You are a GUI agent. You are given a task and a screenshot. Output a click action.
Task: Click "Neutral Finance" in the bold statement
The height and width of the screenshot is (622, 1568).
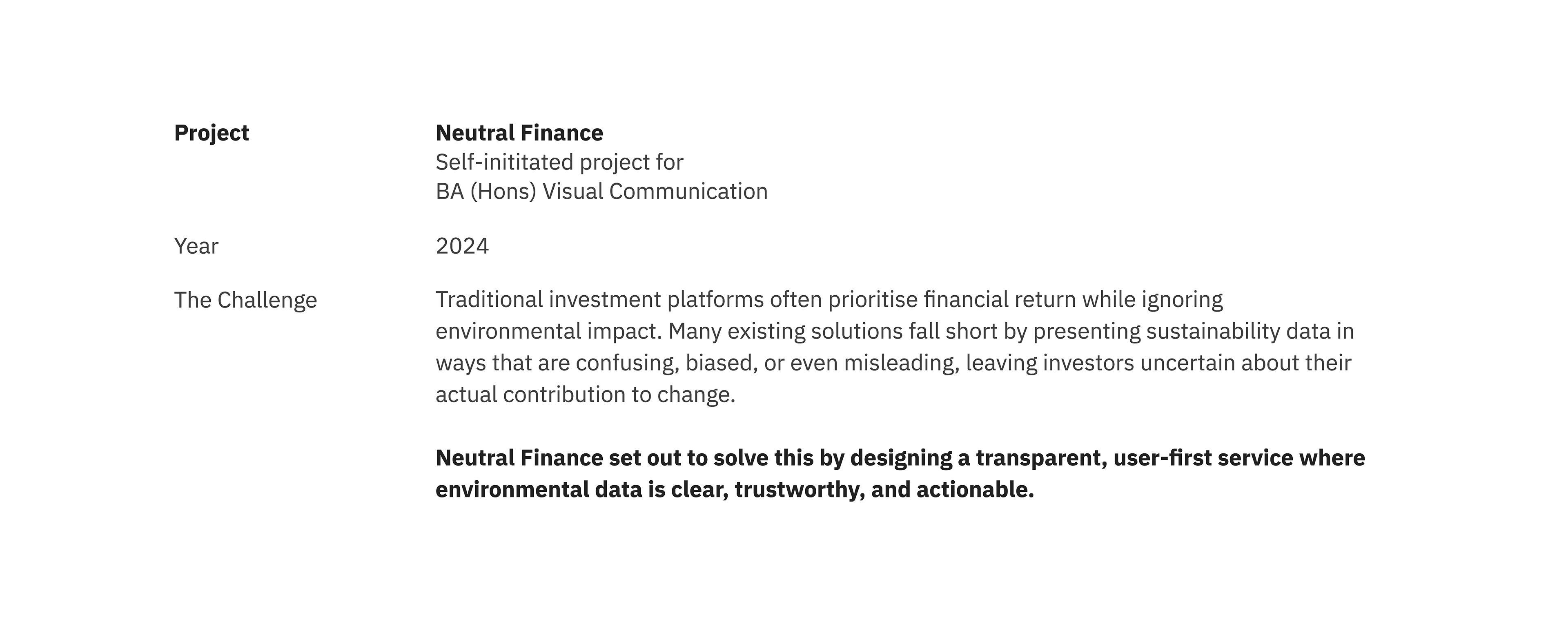[x=519, y=458]
